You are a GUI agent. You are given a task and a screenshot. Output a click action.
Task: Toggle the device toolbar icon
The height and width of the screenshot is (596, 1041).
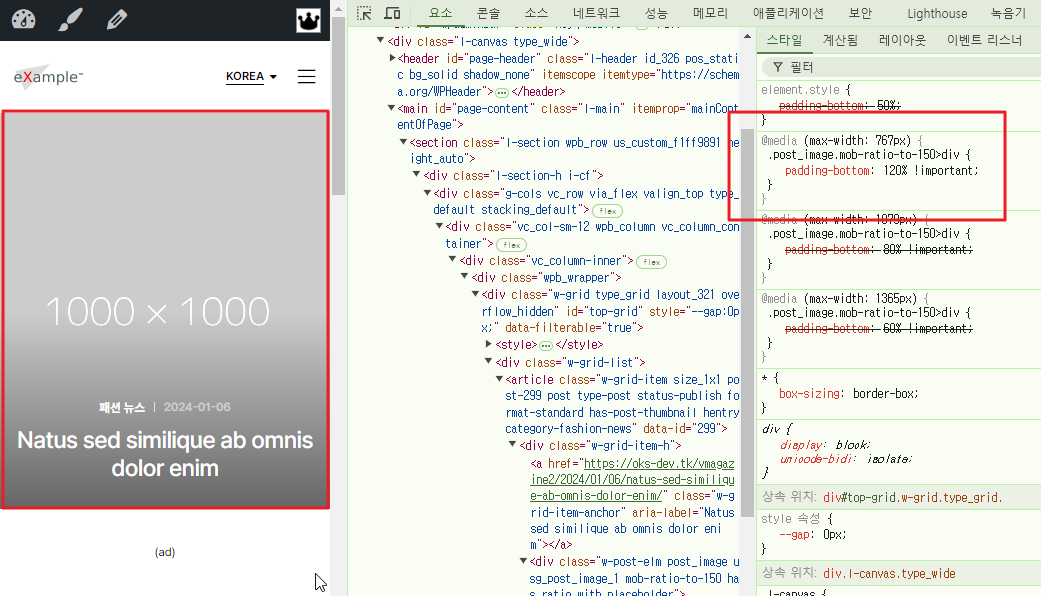pos(392,13)
